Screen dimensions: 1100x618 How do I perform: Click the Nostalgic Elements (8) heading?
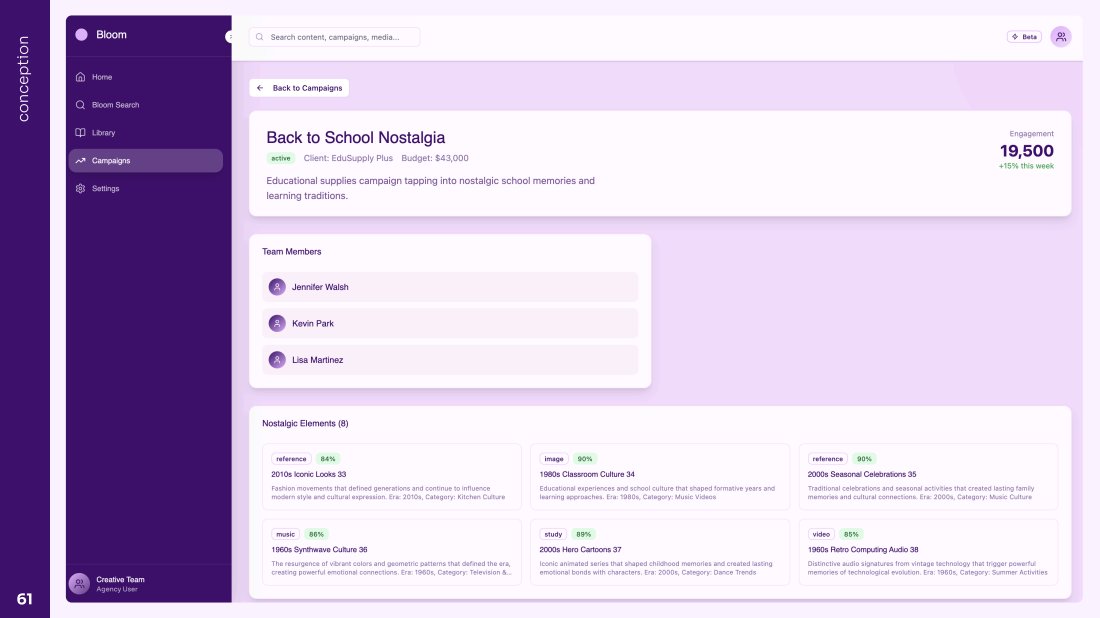point(305,424)
